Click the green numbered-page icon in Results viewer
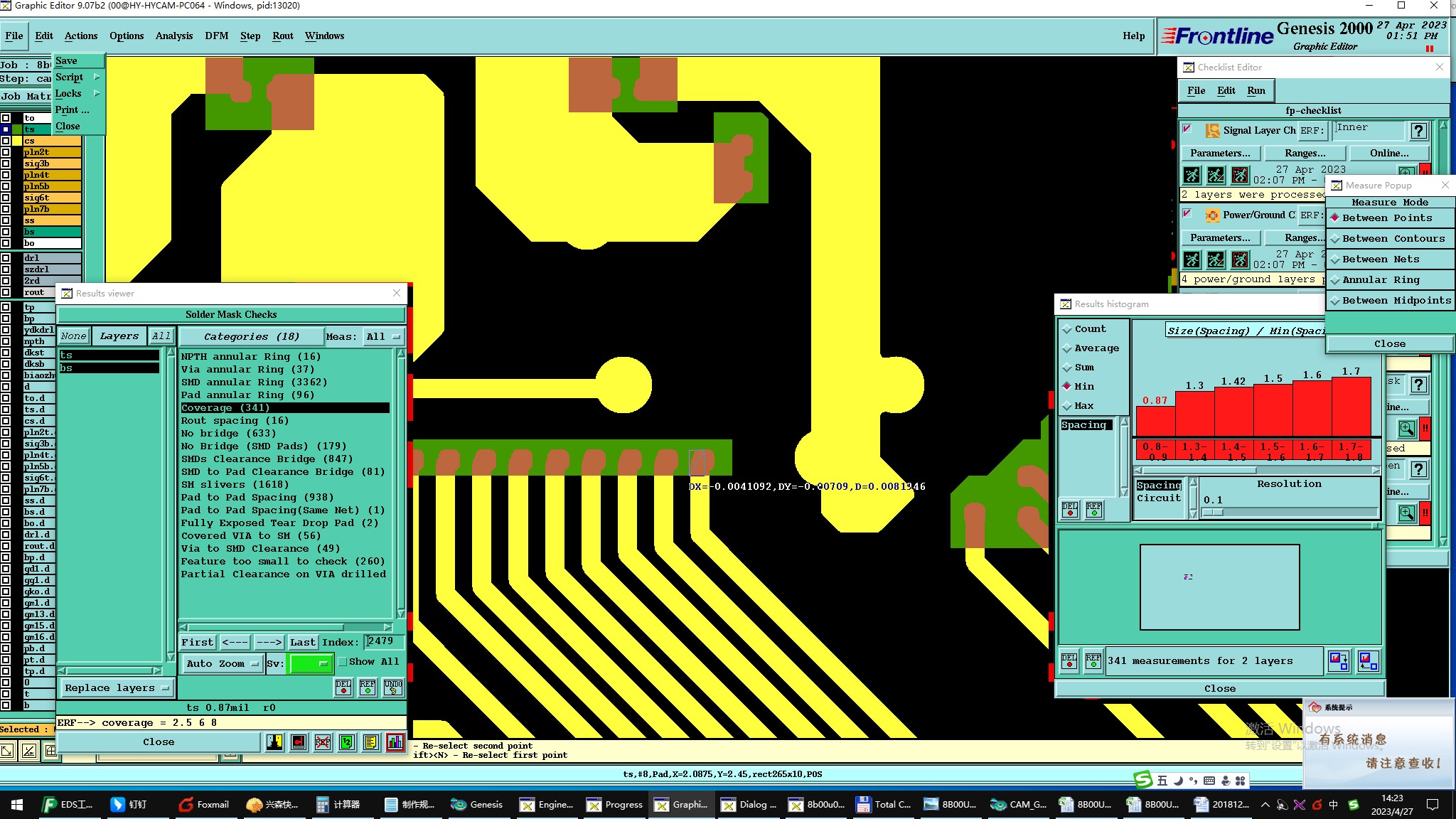1456x819 pixels. pyautogui.click(x=346, y=742)
